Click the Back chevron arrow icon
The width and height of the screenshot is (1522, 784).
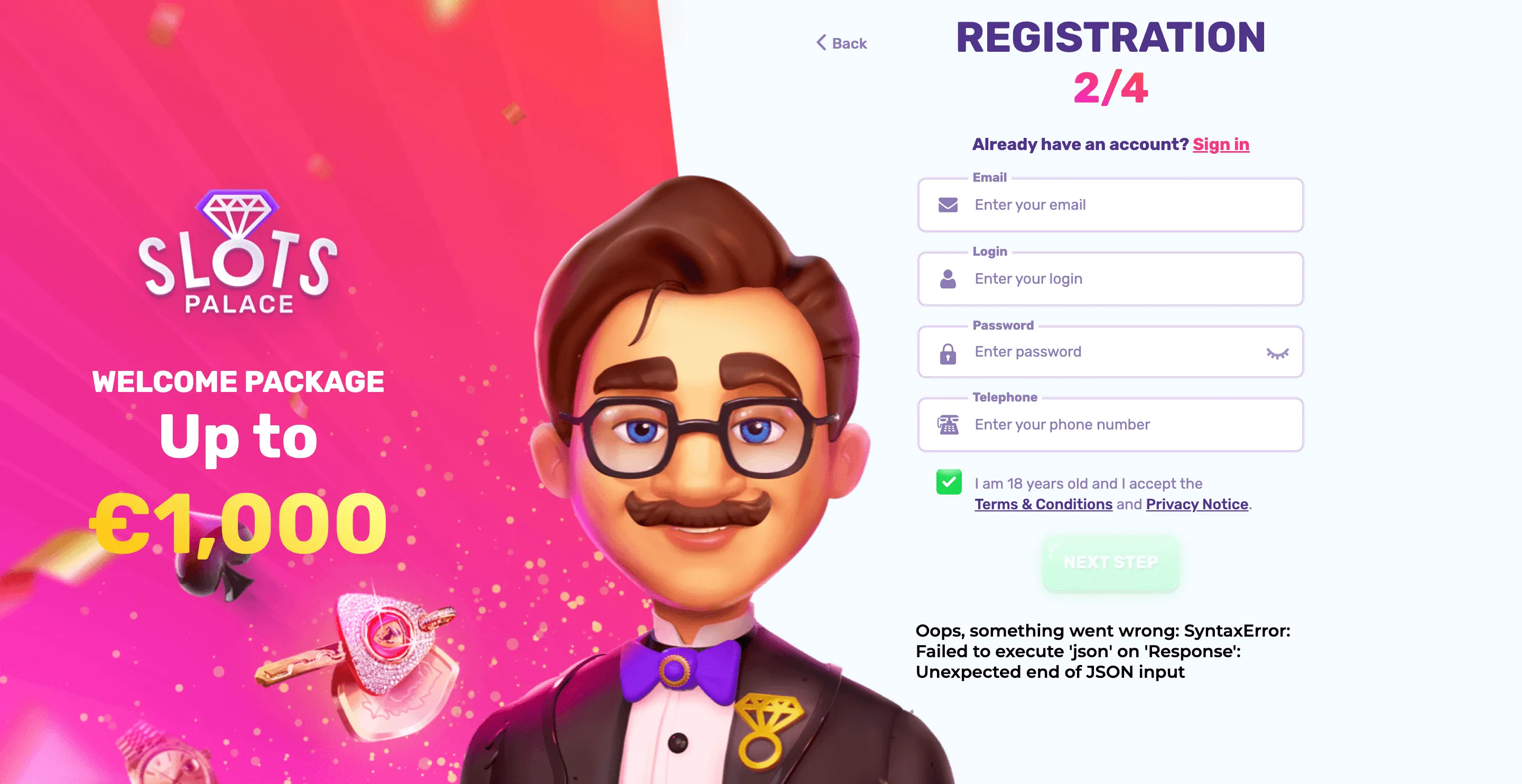coord(821,43)
